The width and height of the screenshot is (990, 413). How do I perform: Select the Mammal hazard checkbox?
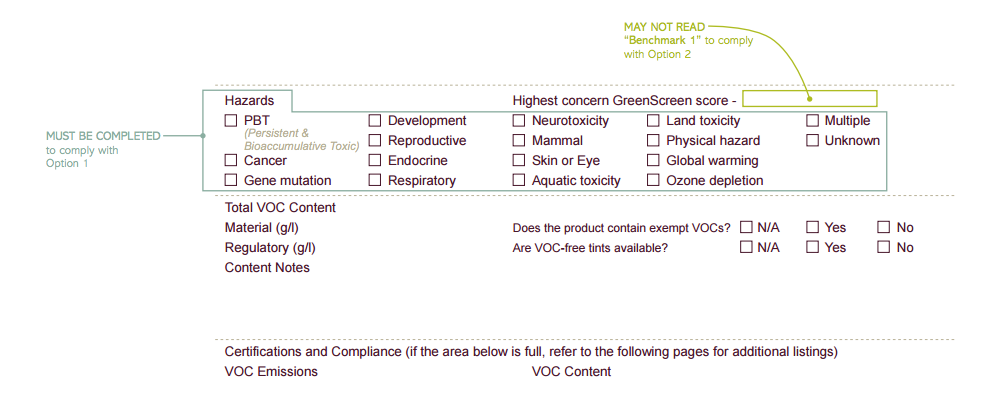click(x=519, y=140)
